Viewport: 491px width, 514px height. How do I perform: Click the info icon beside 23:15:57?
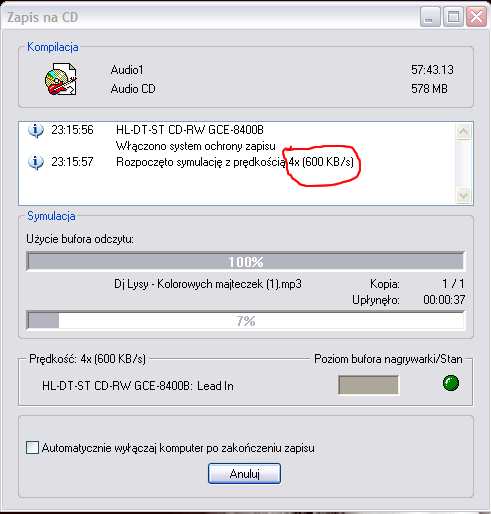36,162
